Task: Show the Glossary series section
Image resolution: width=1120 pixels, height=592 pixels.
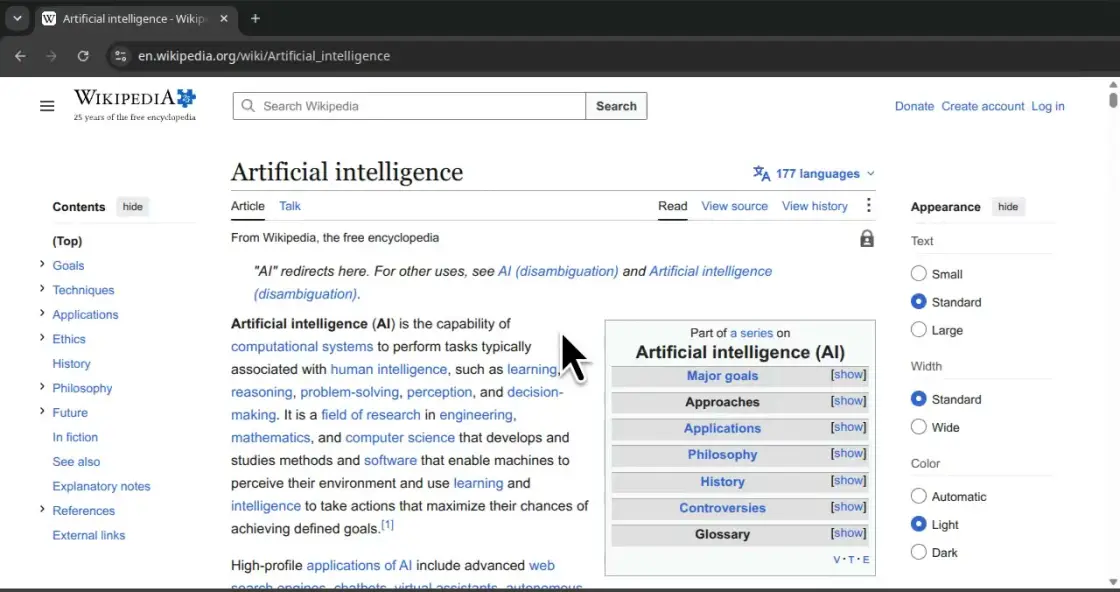Action: 849,533
